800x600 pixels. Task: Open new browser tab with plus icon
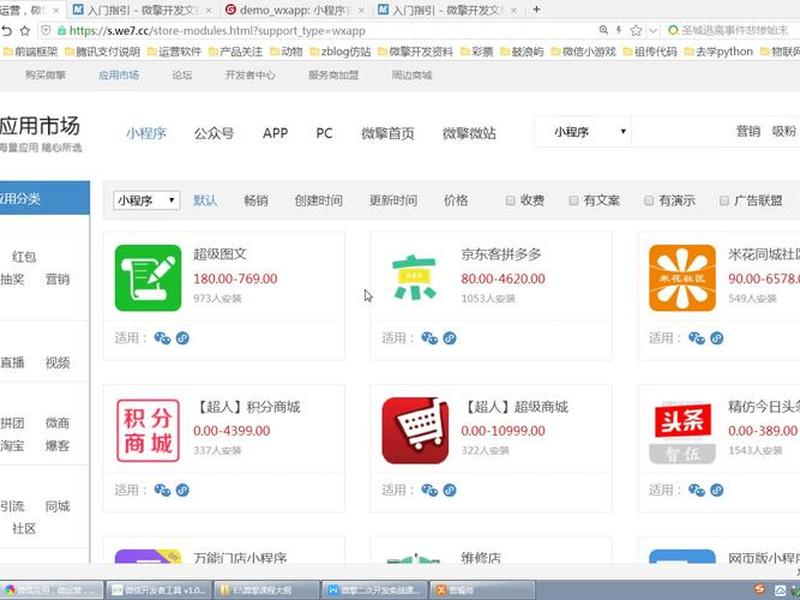click(536, 9)
